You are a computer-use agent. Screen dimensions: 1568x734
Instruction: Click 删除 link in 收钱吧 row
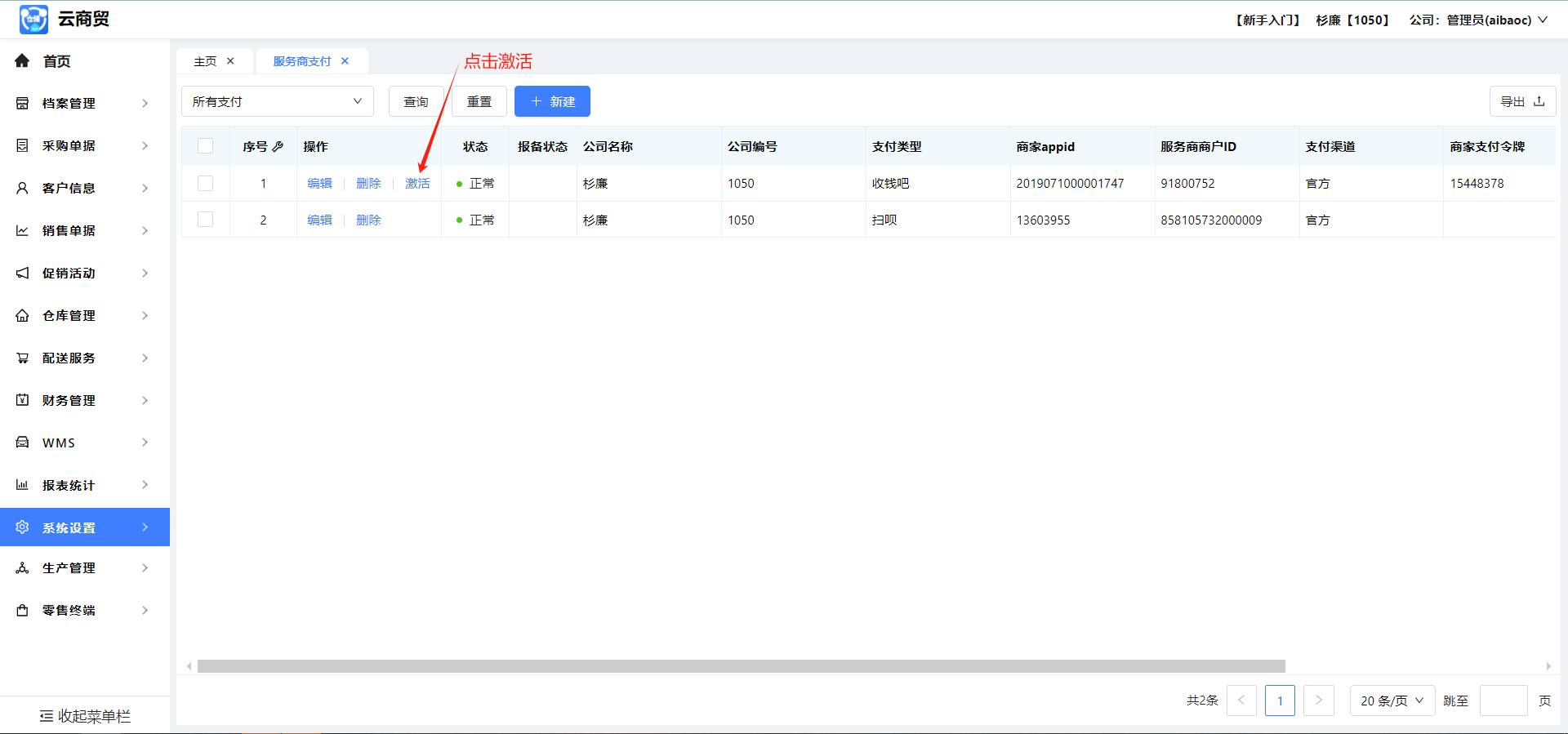pyautogui.click(x=368, y=184)
